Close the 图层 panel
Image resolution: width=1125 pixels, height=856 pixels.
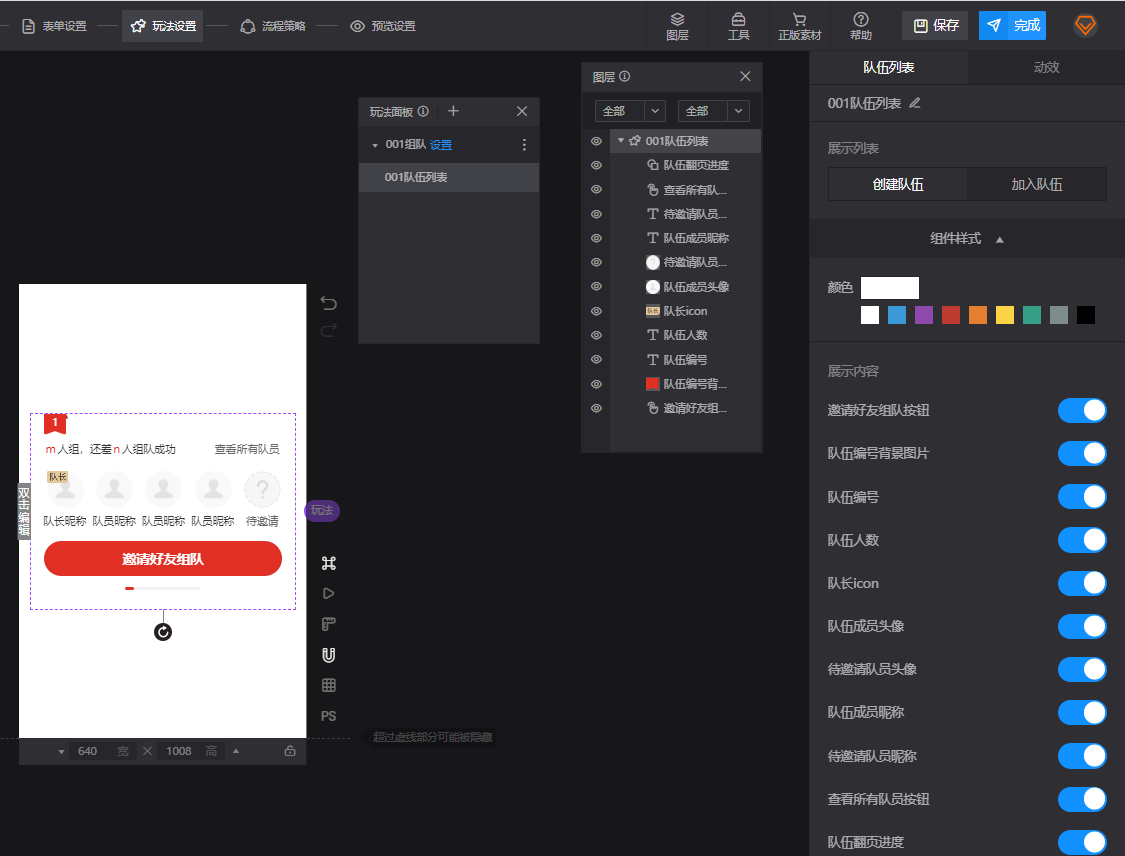tap(745, 76)
